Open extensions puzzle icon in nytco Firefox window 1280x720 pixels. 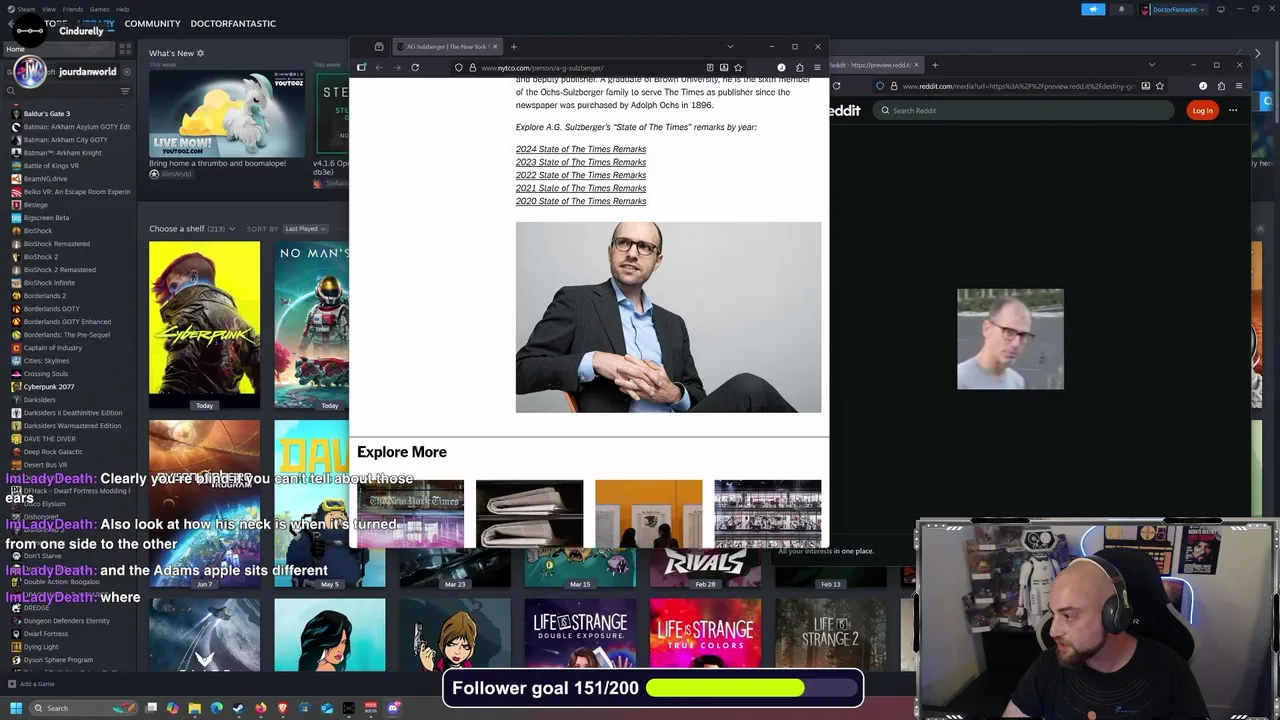point(799,67)
